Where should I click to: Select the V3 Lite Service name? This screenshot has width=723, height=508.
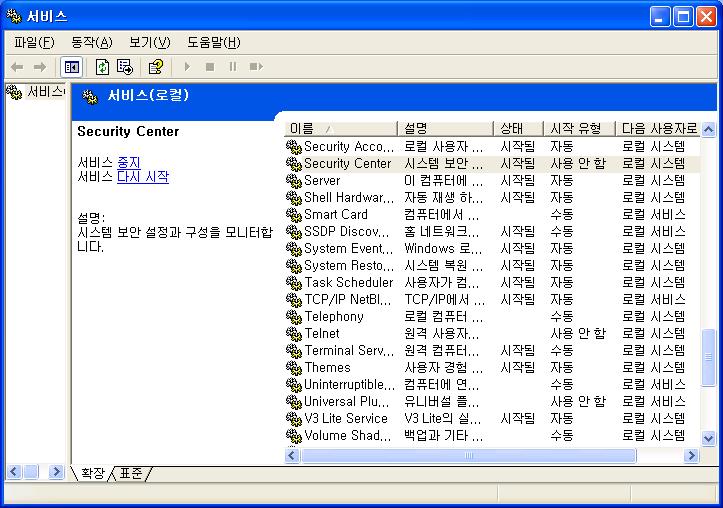tap(346, 418)
